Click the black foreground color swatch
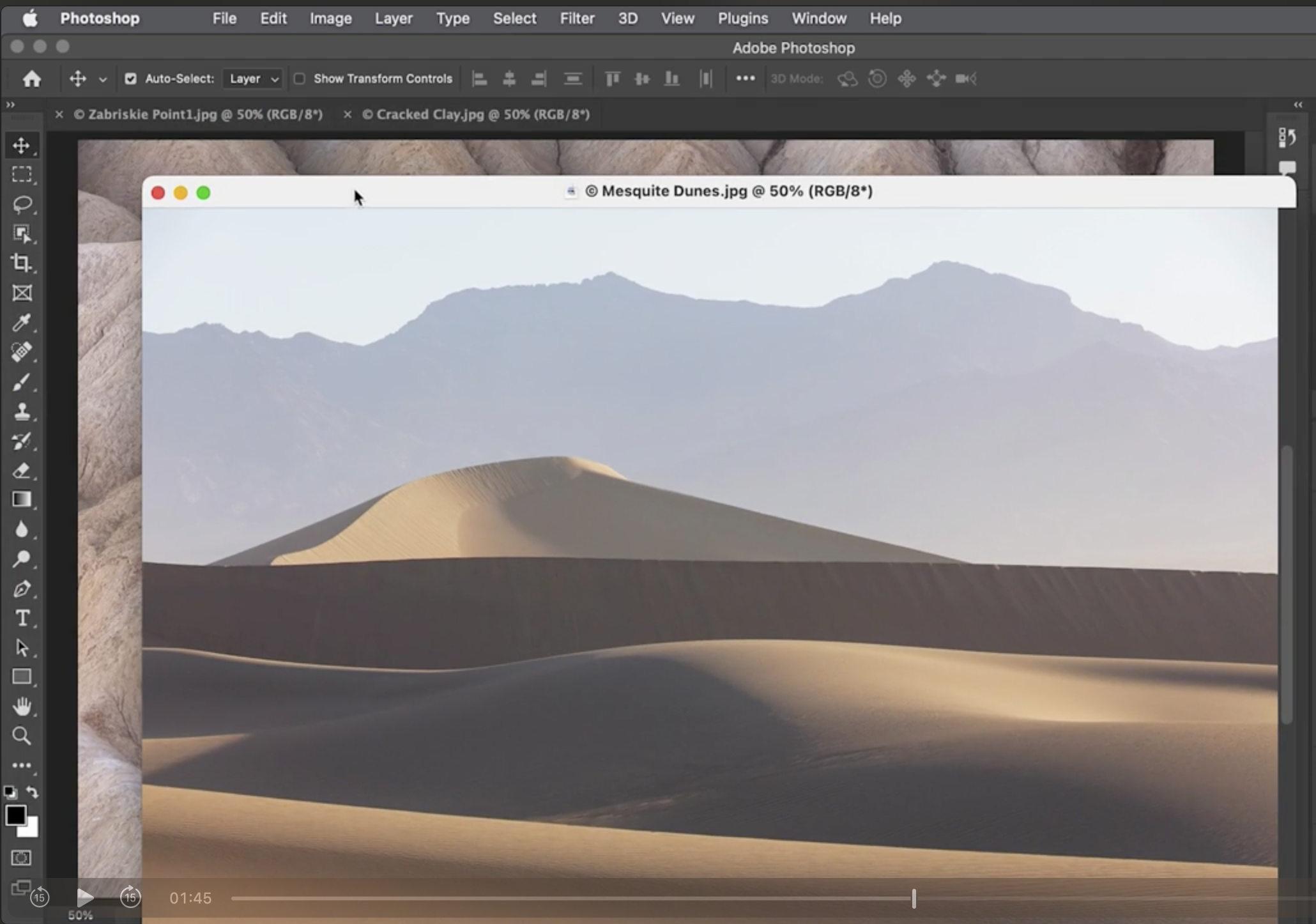The width and height of the screenshot is (1316, 924). point(15,815)
